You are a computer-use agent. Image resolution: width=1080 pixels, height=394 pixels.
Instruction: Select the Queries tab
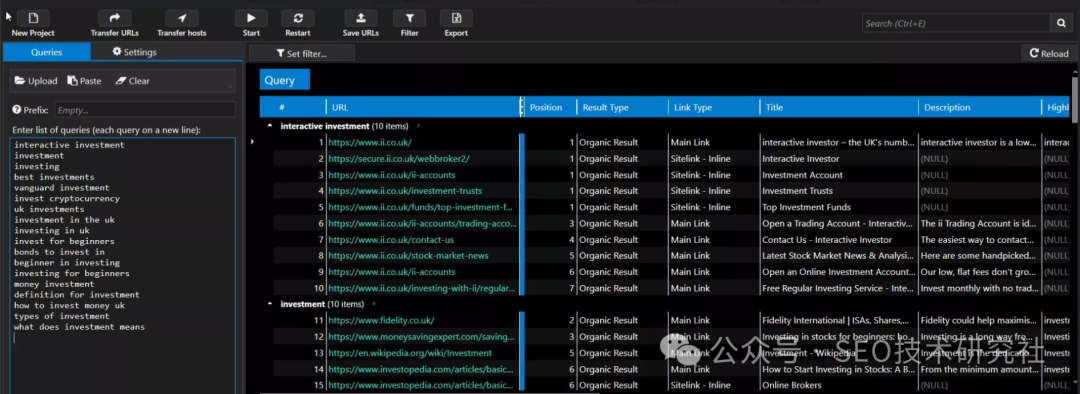(x=47, y=52)
